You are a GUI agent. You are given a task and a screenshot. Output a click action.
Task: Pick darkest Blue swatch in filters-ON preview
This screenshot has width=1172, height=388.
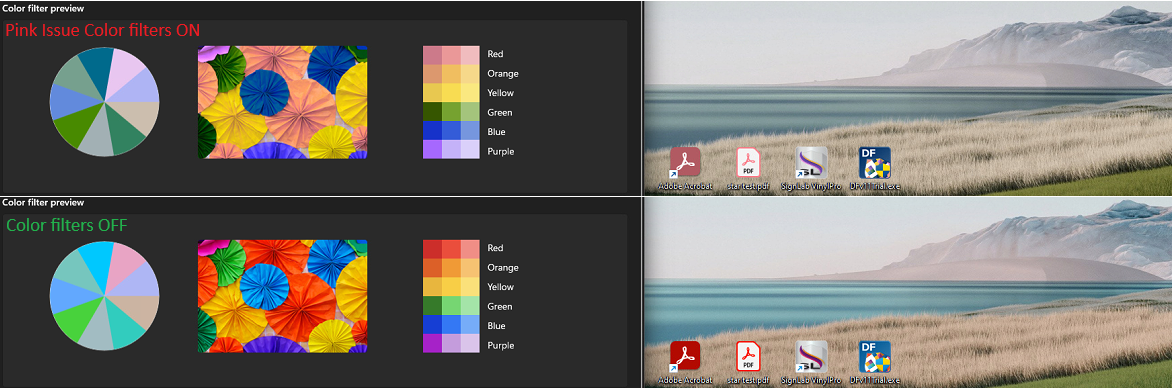432,131
